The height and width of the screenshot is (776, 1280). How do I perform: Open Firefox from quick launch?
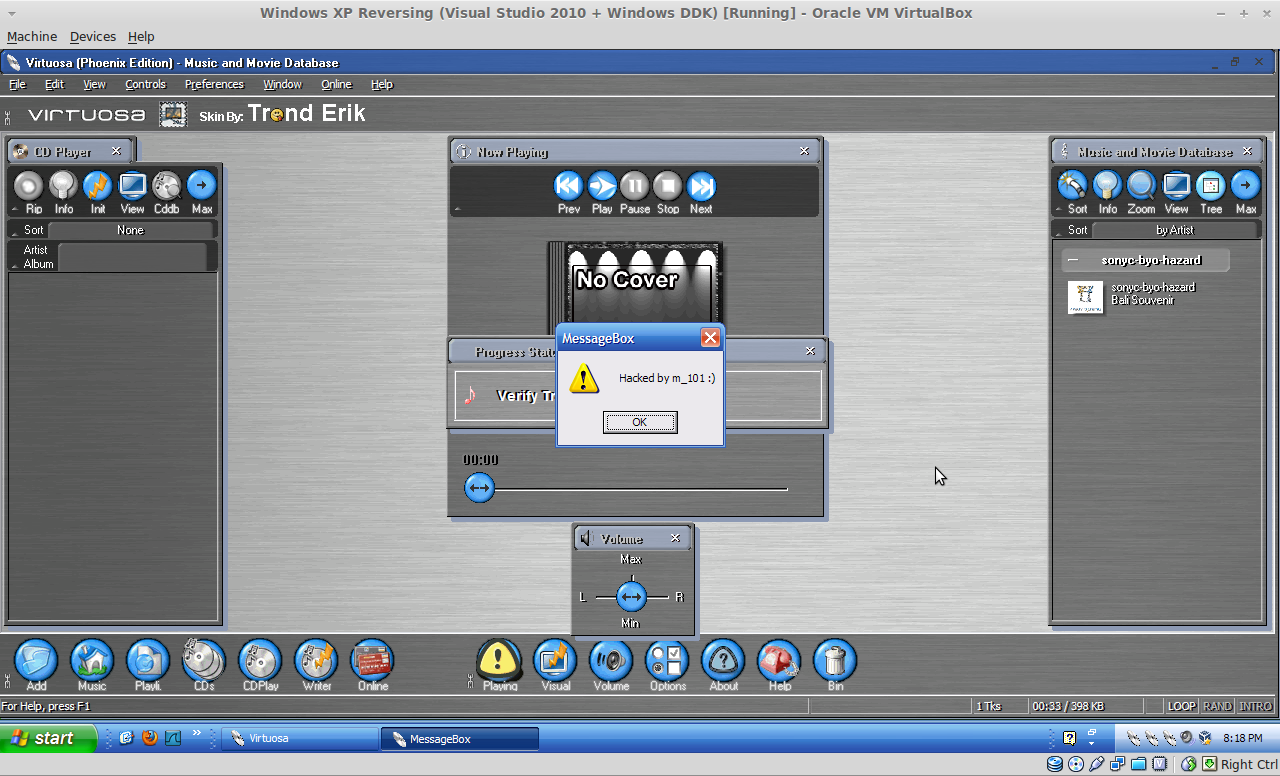(x=150, y=738)
